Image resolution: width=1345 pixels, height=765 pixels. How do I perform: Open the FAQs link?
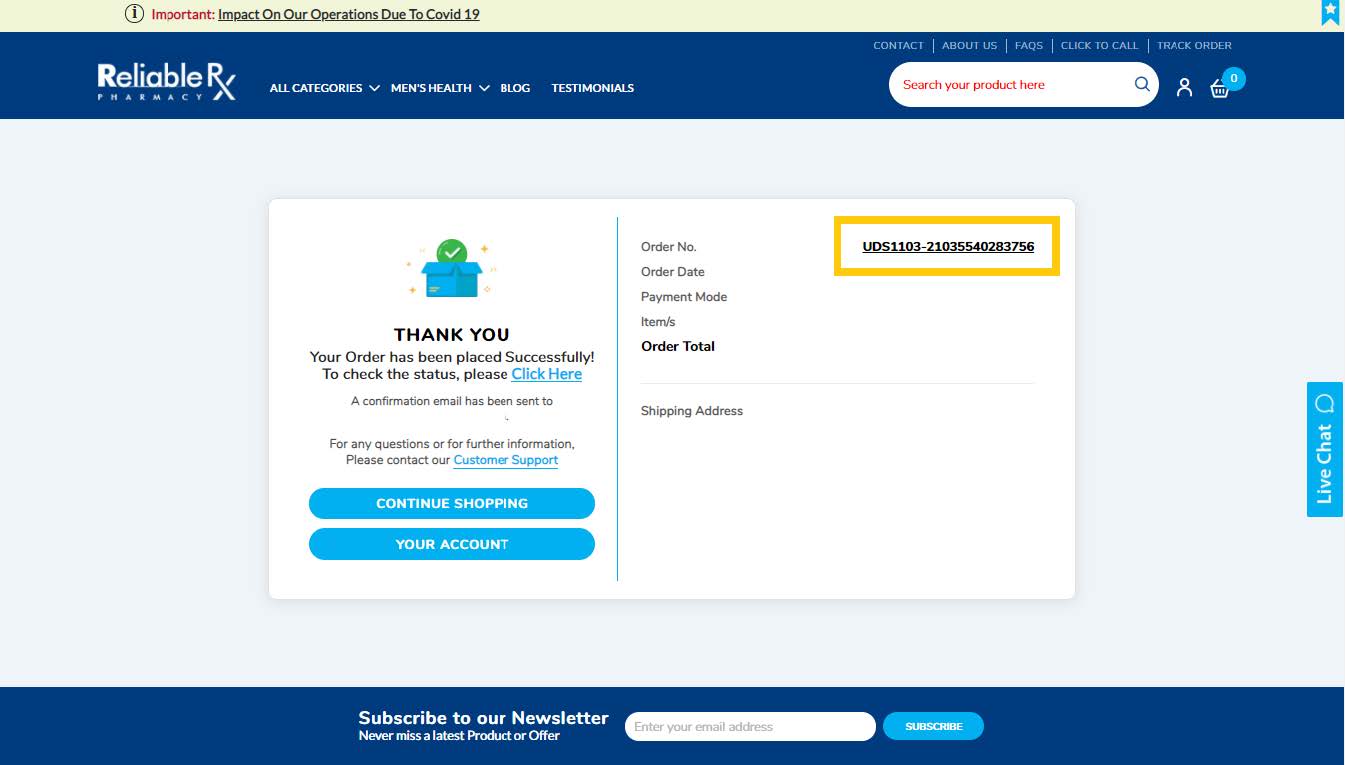(1029, 46)
